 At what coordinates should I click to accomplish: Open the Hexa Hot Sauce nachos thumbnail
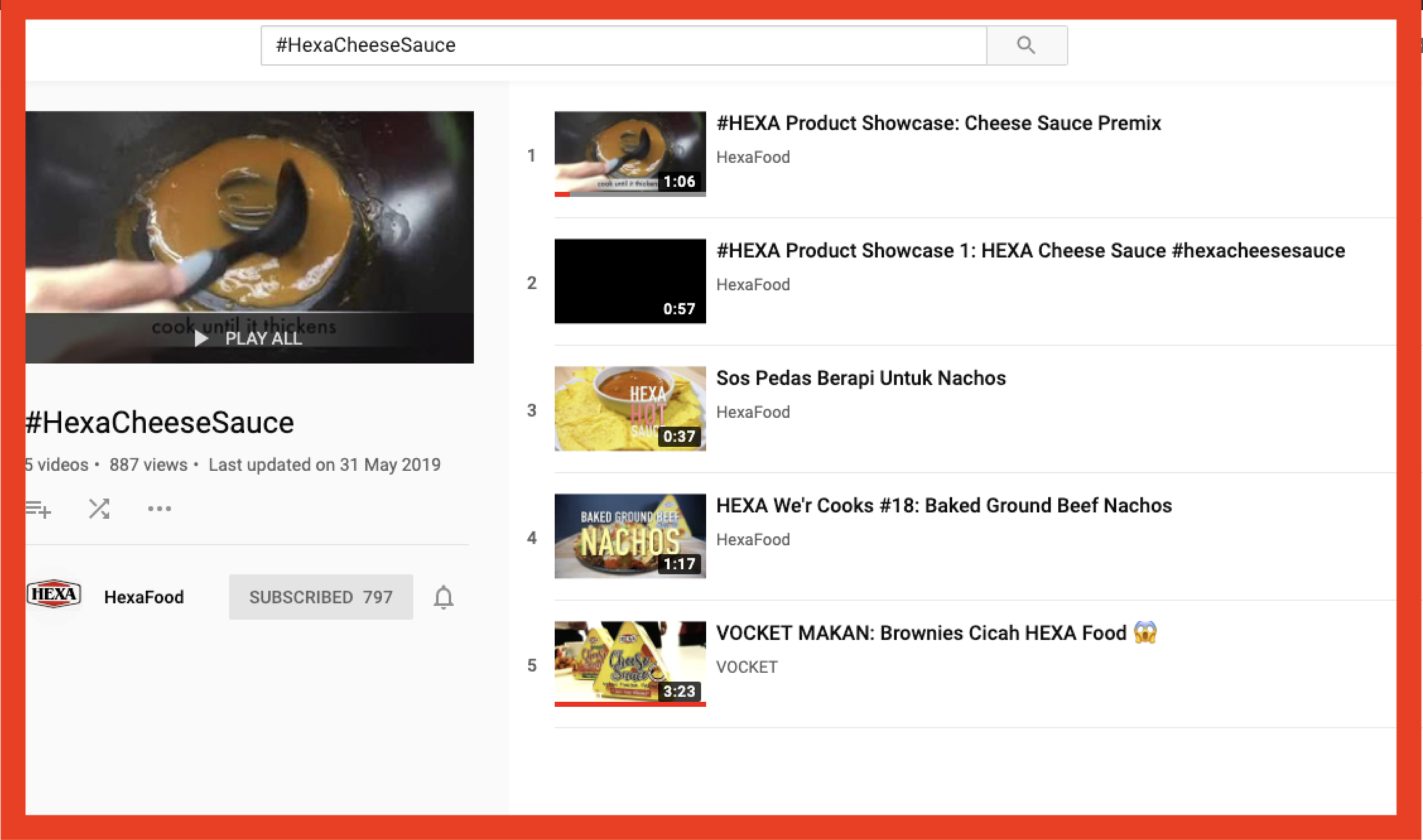click(x=630, y=409)
